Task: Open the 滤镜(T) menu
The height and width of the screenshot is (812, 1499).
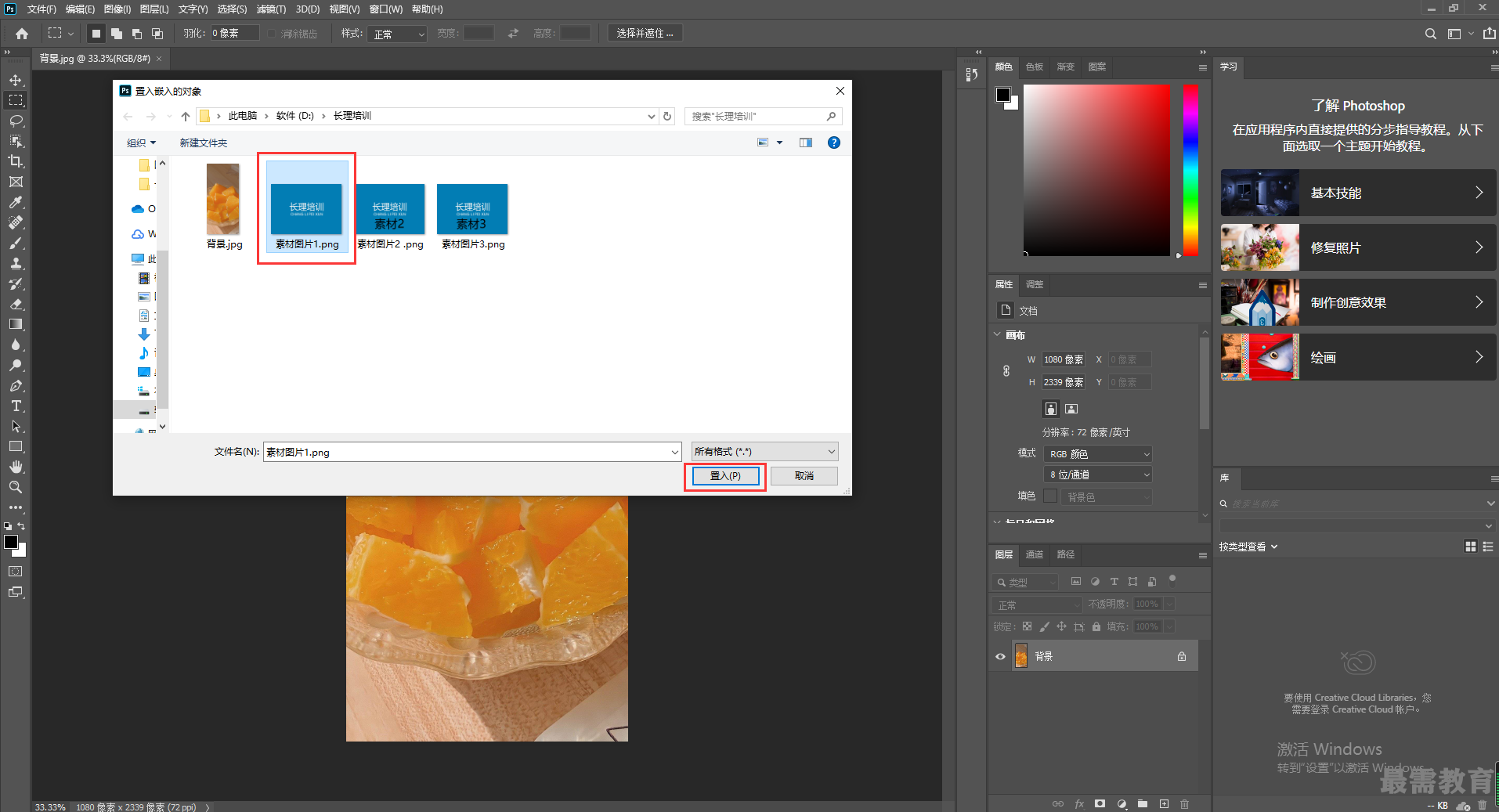Action: (271, 9)
